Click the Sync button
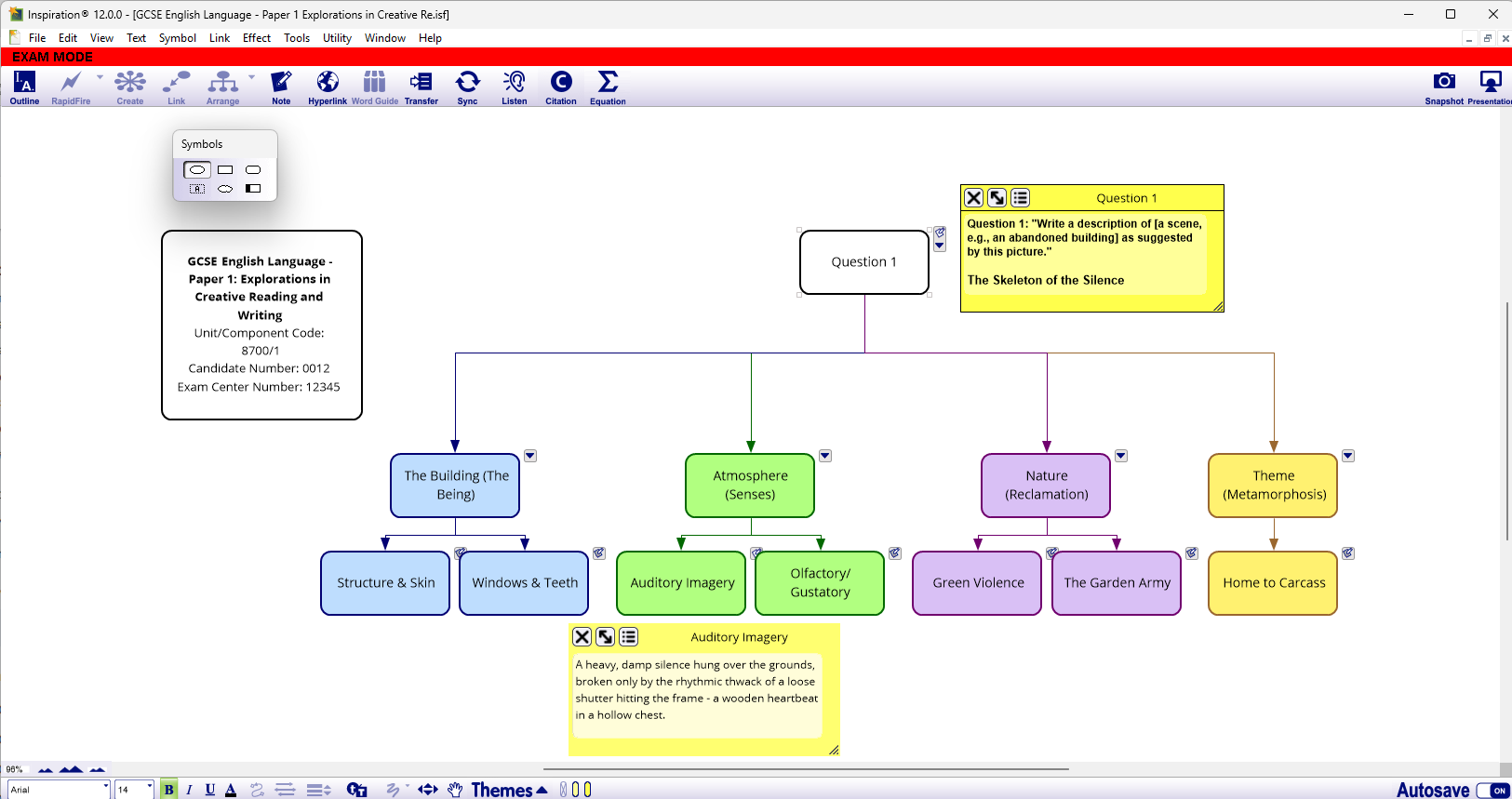Image resolution: width=1512 pixels, height=799 pixels. (x=468, y=87)
